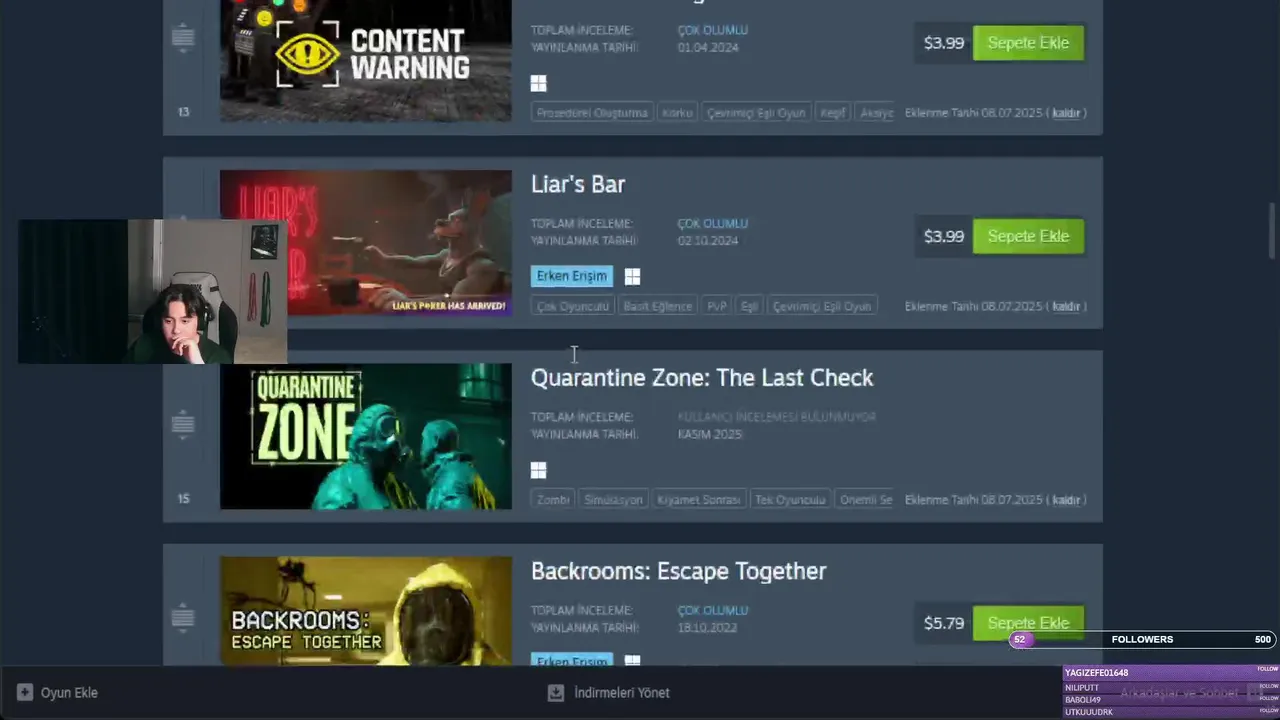This screenshot has width=1280, height=720.
Task: Click the Erken Erişim badge on Liar's Bar
Action: click(572, 276)
